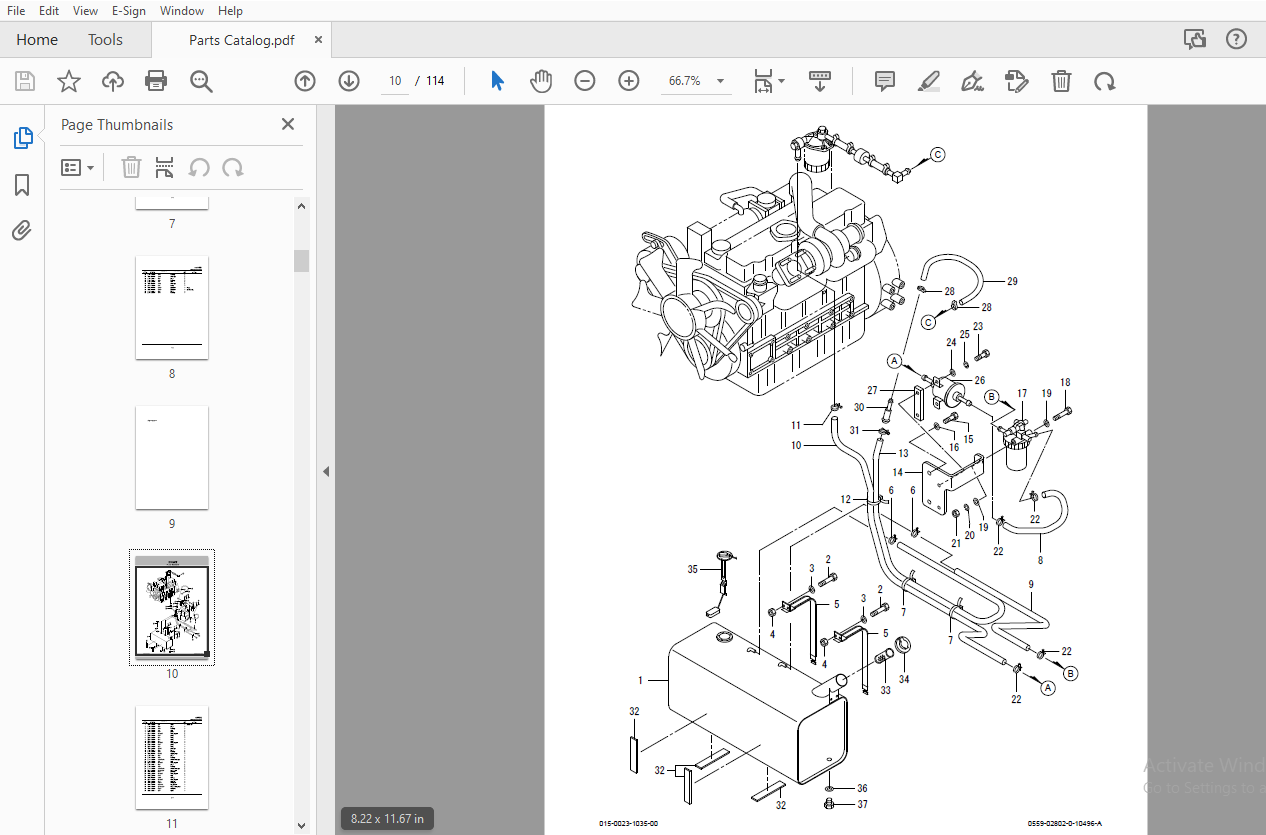1266x835 pixels.
Task: Rotate thumbnail counterclockwise
Action: (x=199, y=167)
